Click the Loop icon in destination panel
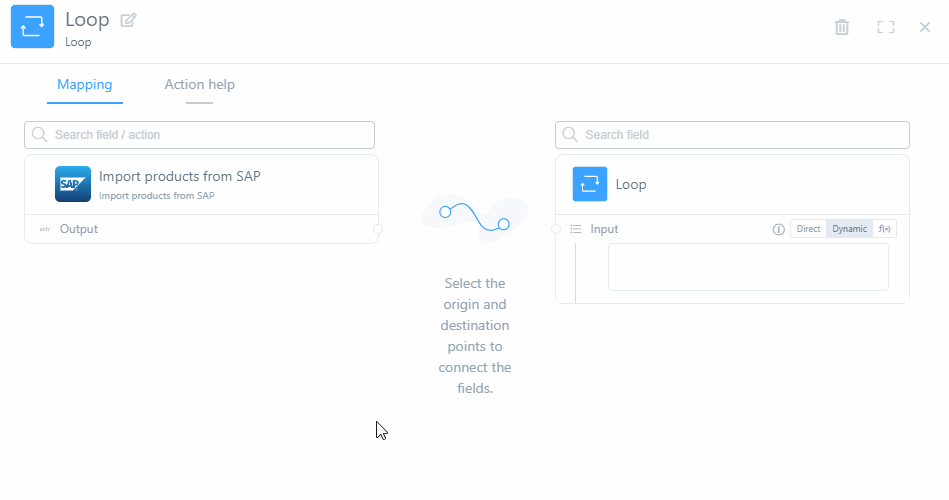This screenshot has height=500, width=949. pyautogui.click(x=590, y=184)
